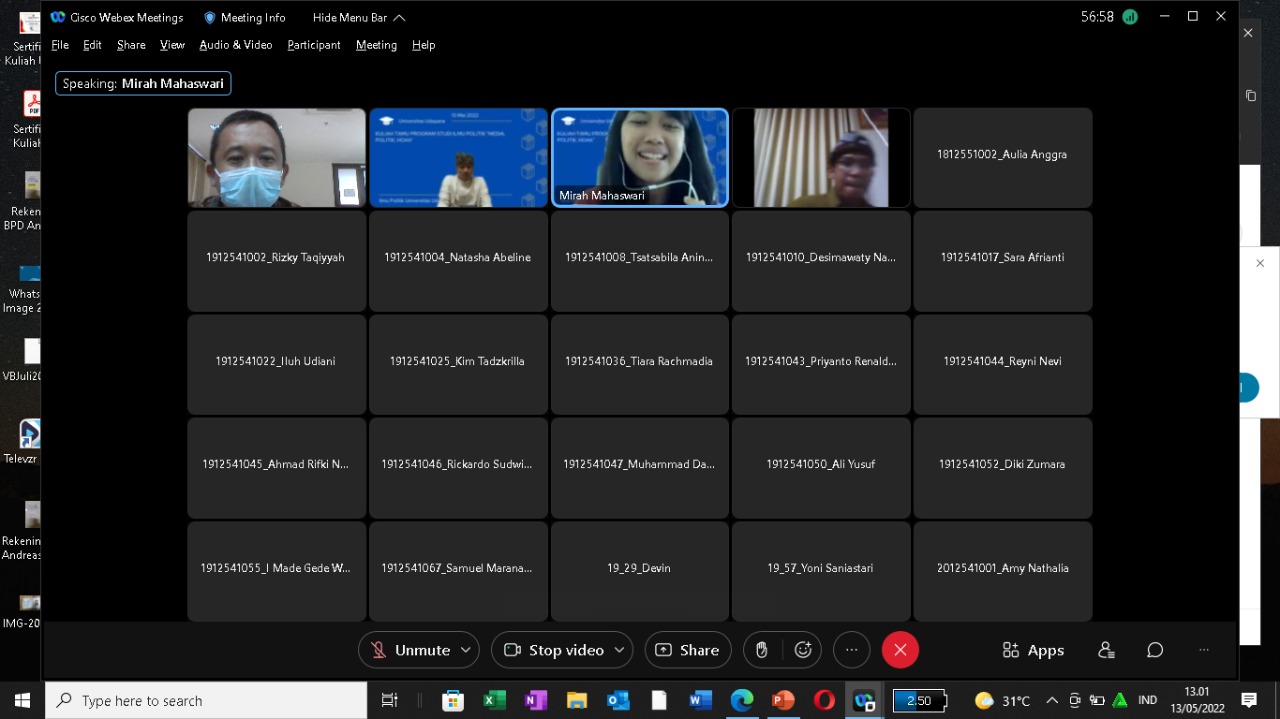Open the Participants panel
This screenshot has width=1280, height=719.
point(1106,650)
